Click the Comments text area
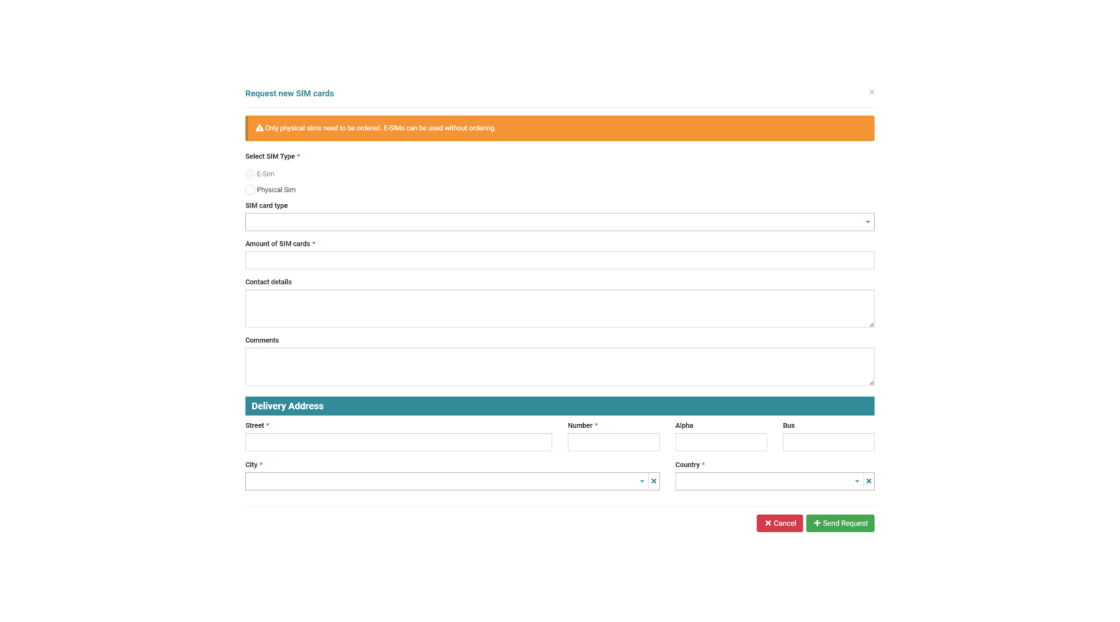The width and height of the screenshot is (1120, 622). pyautogui.click(x=559, y=367)
